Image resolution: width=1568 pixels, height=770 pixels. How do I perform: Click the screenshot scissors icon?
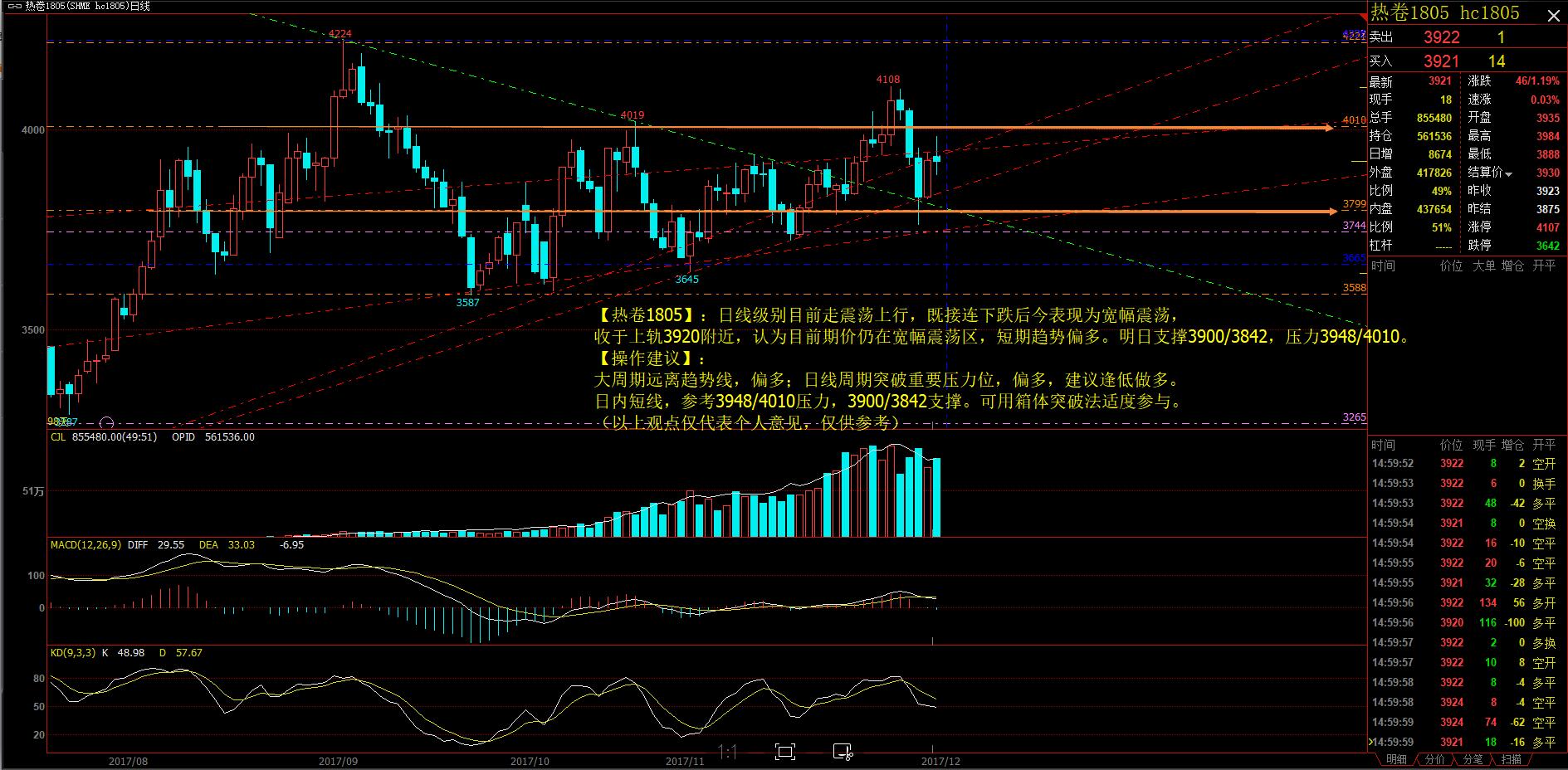coord(843,753)
